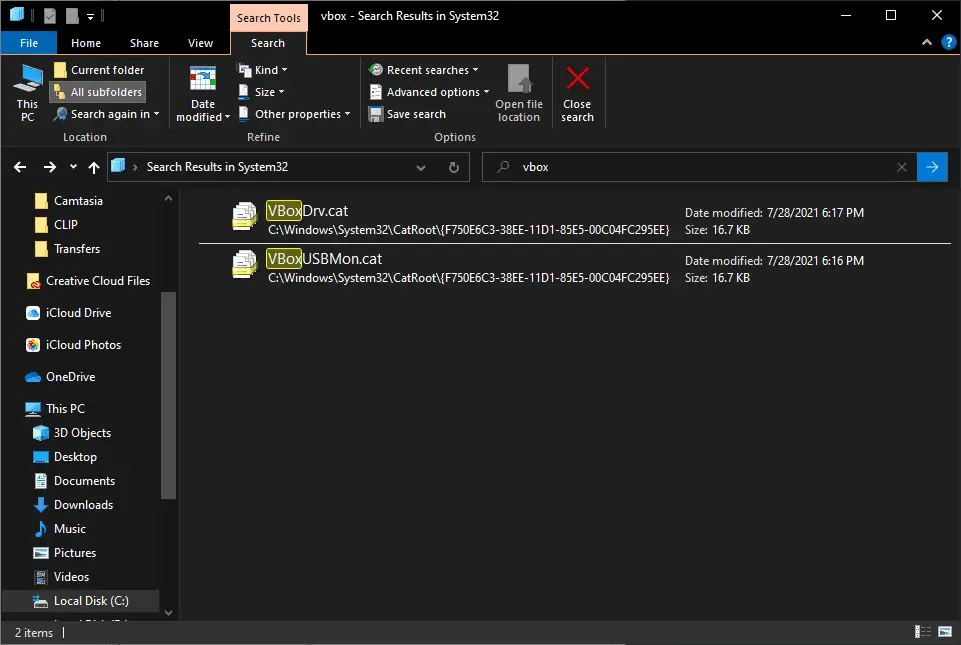The image size is (961, 645).
Task: Click the This PC search location icon
Action: click(x=28, y=93)
